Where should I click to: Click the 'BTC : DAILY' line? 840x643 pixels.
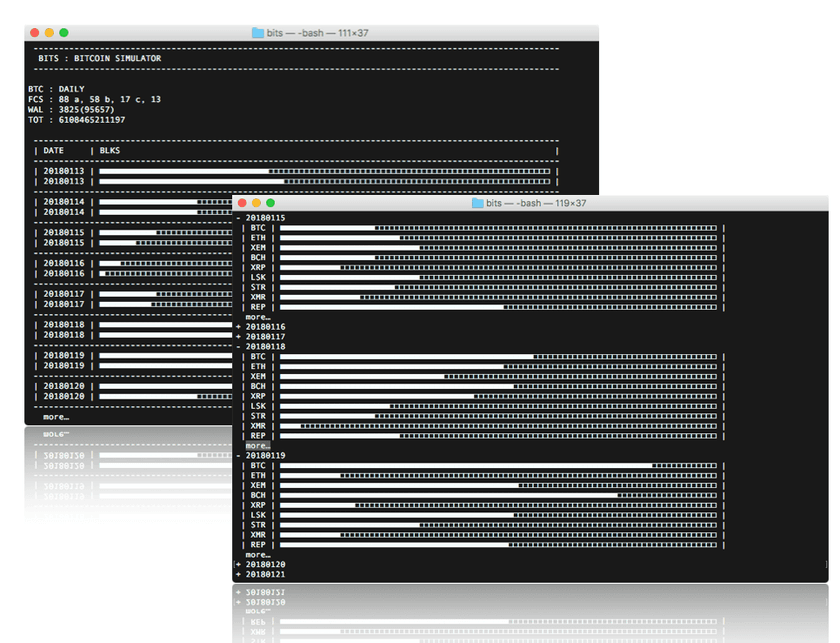(x=56, y=89)
